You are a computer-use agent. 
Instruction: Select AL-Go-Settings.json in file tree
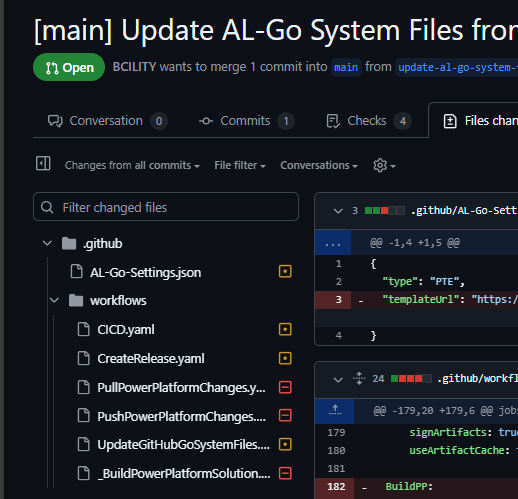point(145,273)
